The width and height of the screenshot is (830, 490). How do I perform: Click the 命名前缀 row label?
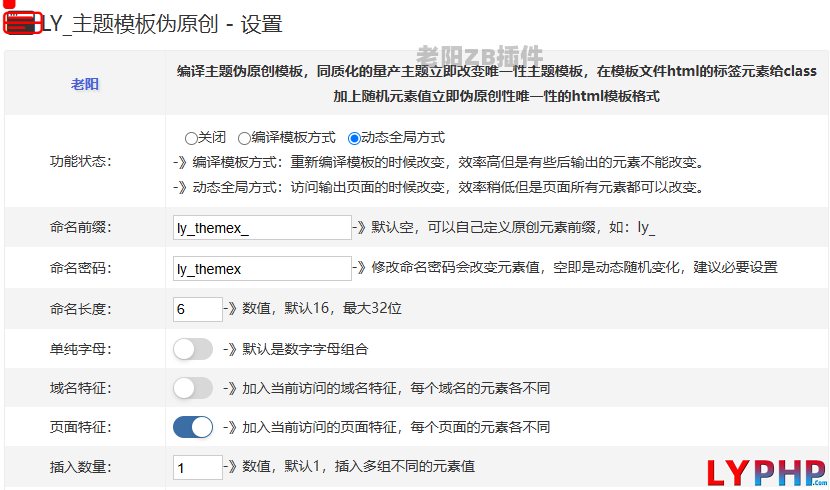pos(80,228)
